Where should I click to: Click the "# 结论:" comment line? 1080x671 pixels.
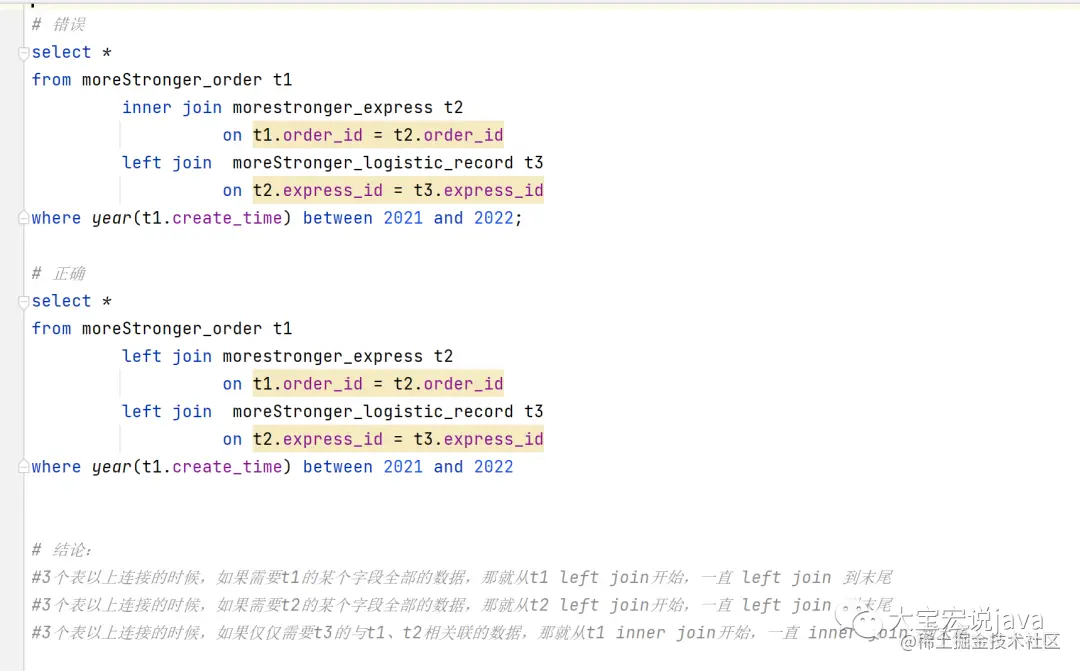click(62, 550)
